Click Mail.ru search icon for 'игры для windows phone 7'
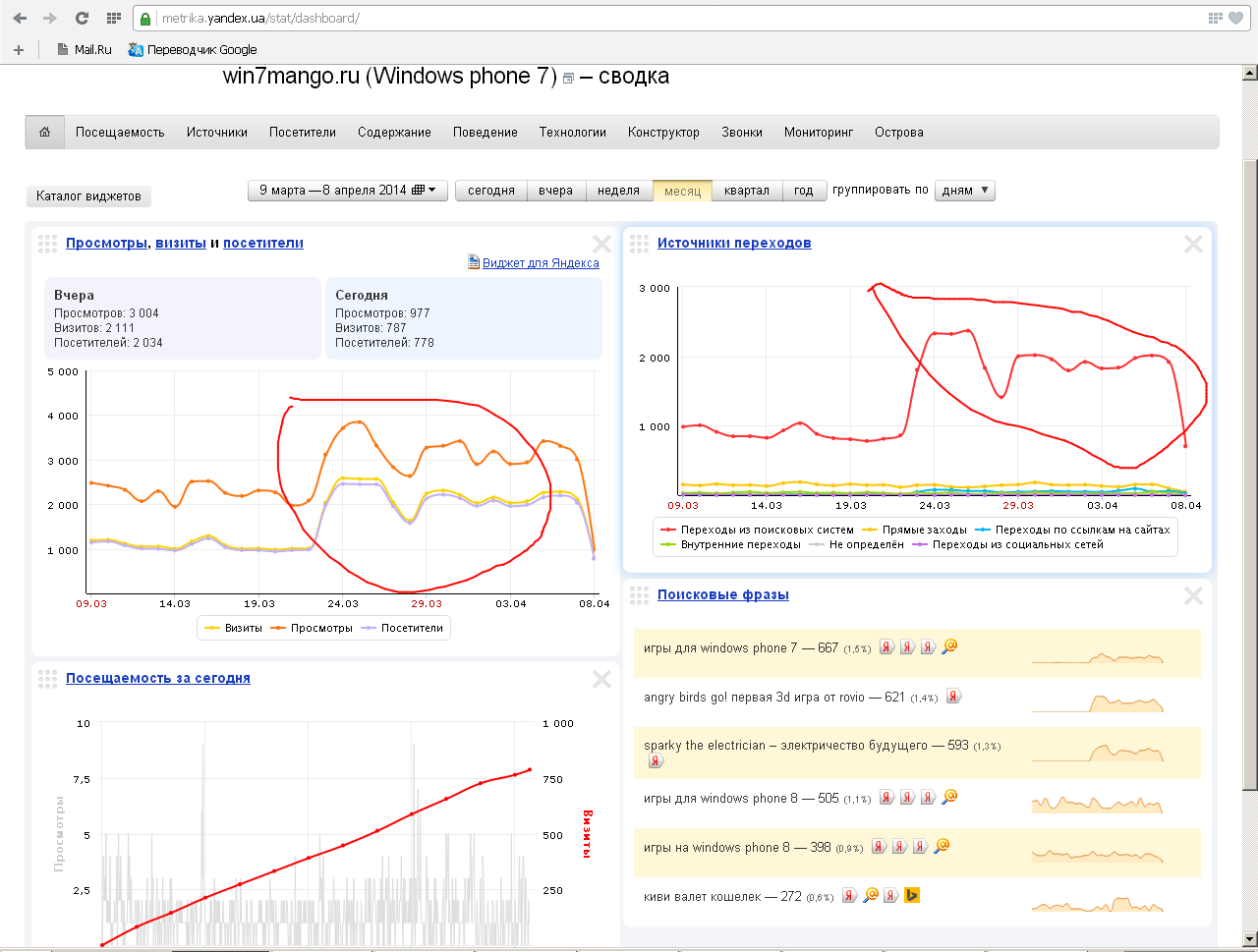The width and height of the screenshot is (1258, 952). pos(949,646)
